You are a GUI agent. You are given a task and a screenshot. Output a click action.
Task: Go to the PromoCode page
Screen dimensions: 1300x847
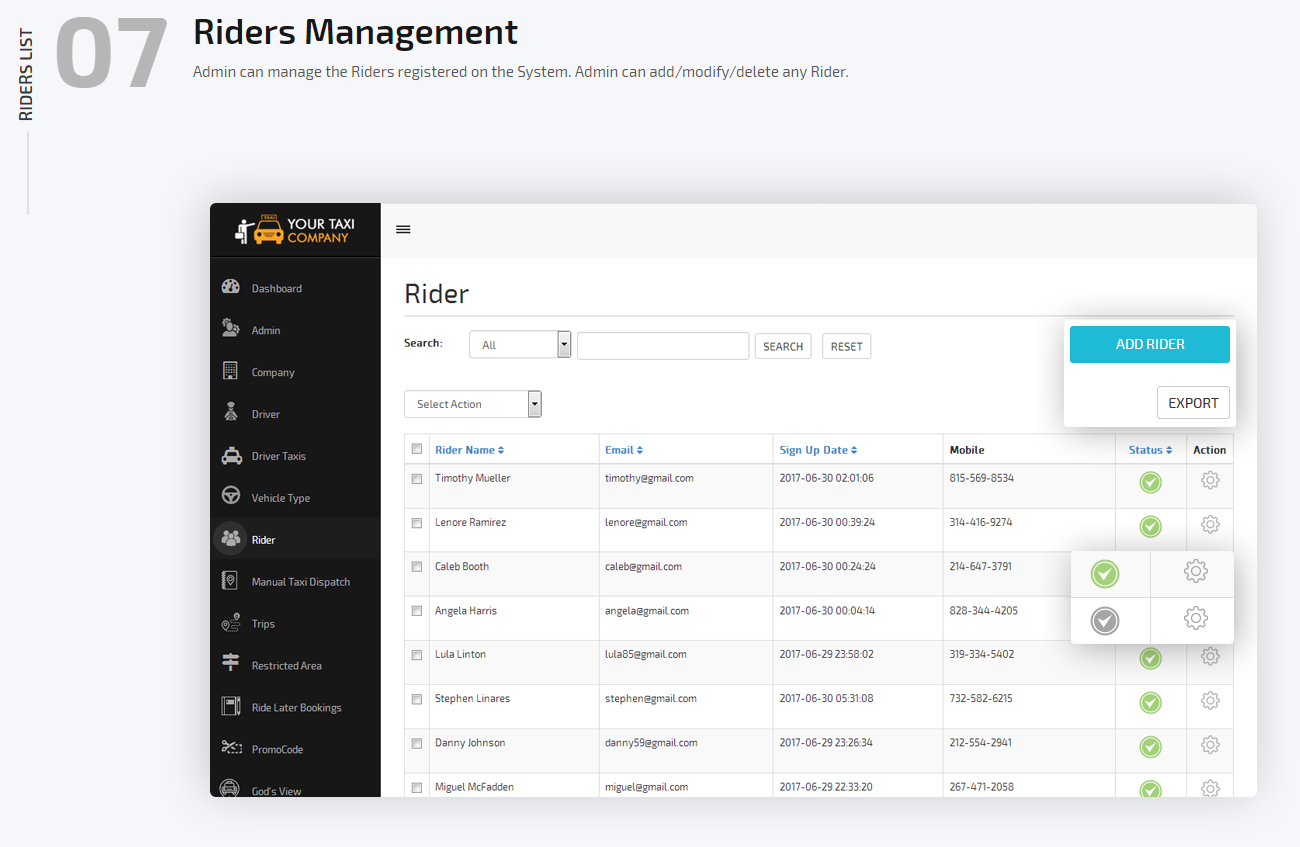(276, 748)
